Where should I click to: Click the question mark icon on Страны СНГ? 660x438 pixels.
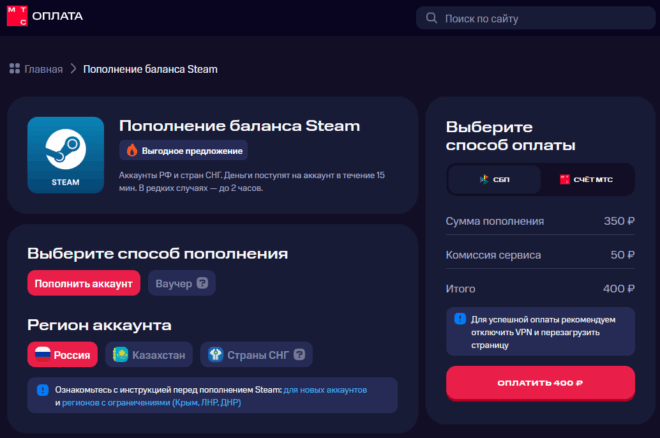(299, 355)
